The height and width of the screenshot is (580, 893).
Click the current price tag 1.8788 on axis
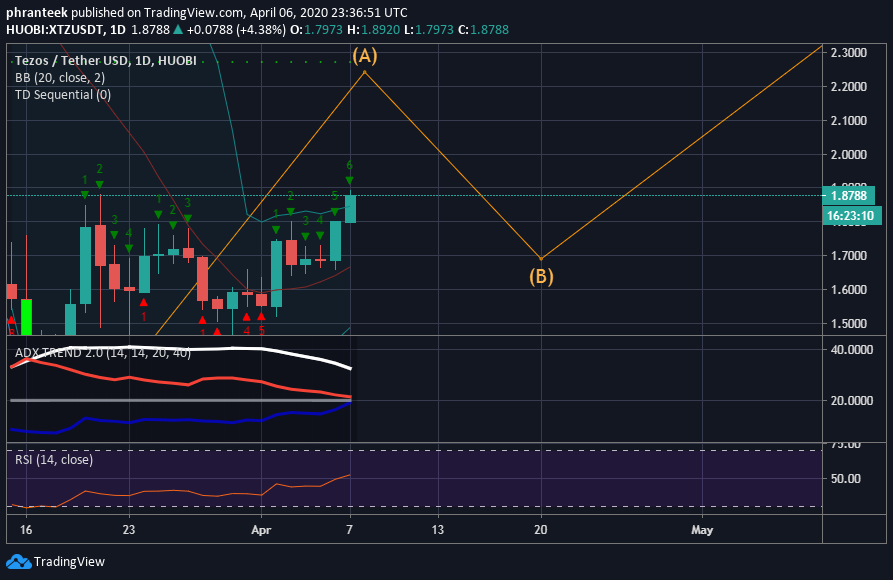click(x=849, y=195)
